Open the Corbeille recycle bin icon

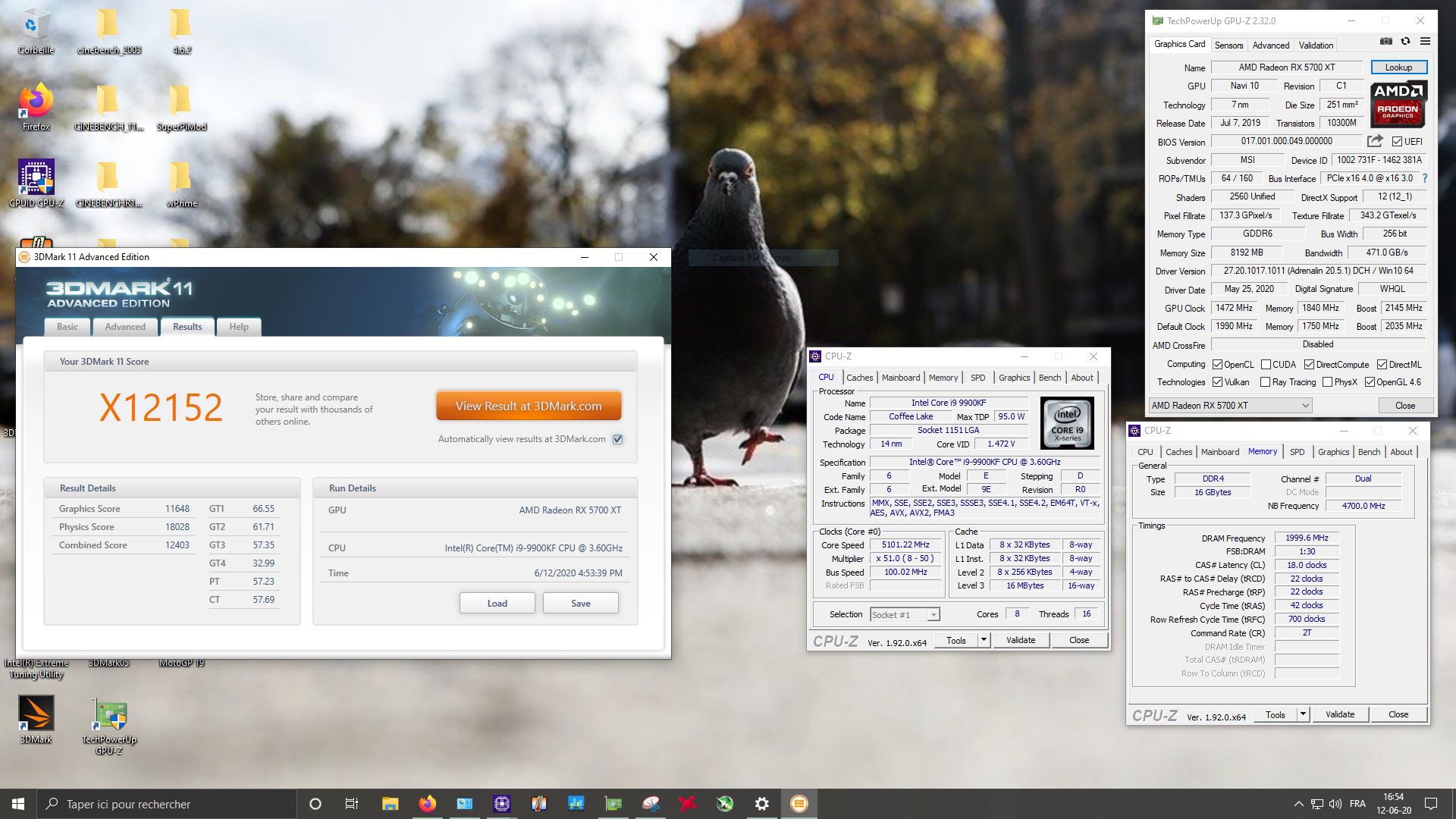click(36, 33)
